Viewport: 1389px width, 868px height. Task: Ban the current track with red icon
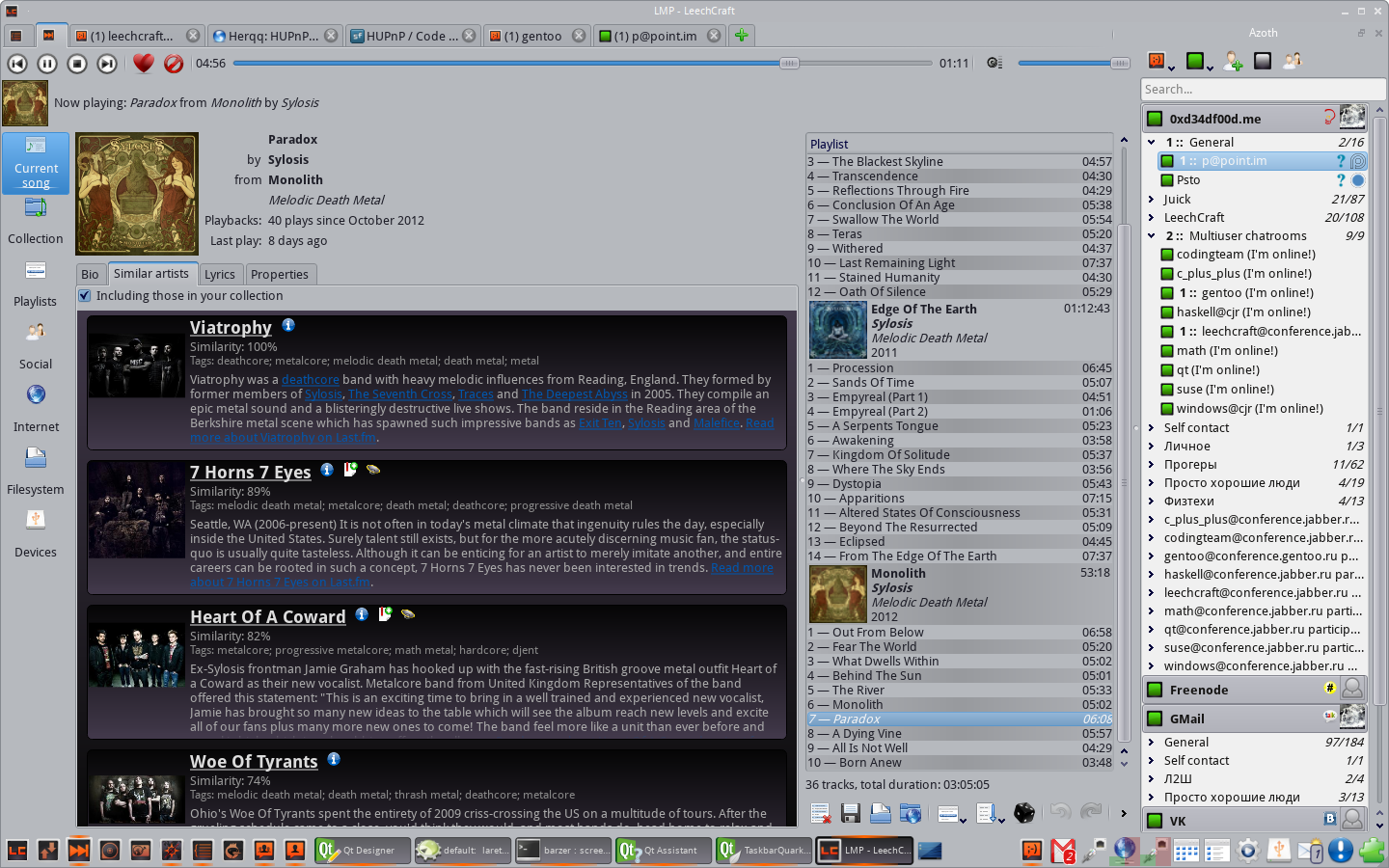click(x=174, y=64)
